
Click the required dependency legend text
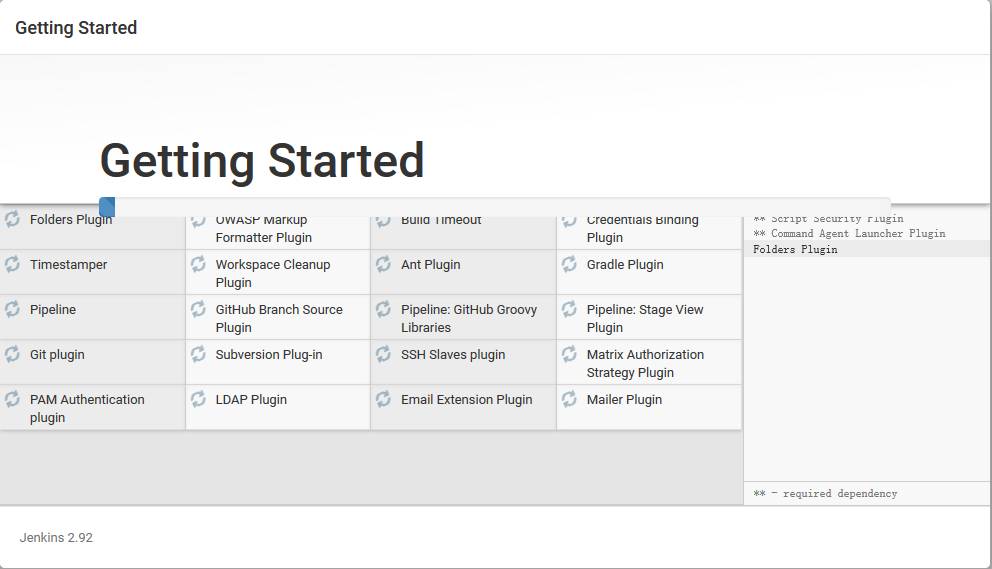click(825, 494)
